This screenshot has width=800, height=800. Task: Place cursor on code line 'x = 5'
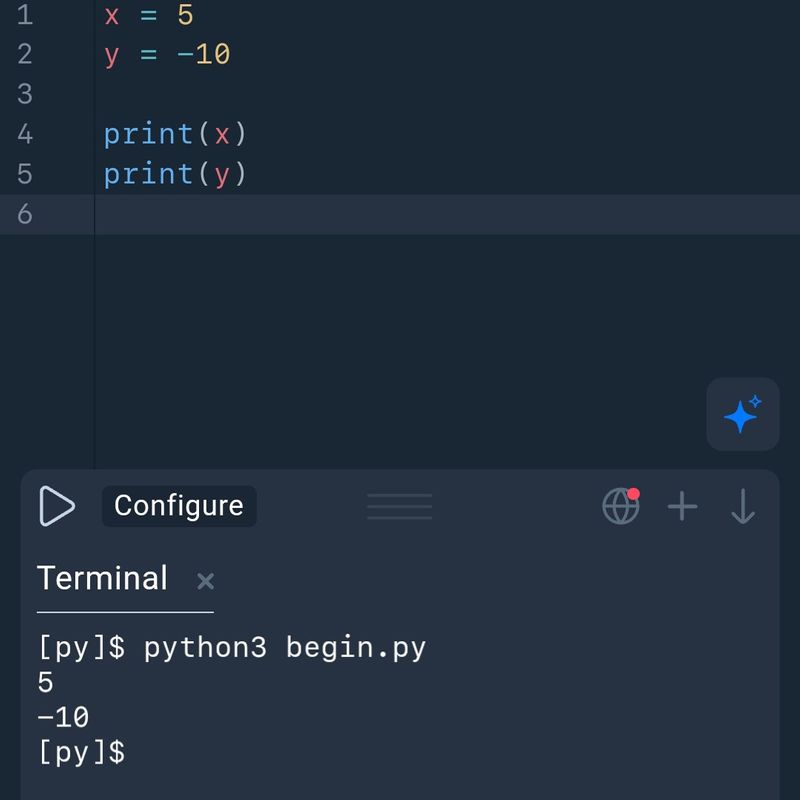[x=148, y=14]
